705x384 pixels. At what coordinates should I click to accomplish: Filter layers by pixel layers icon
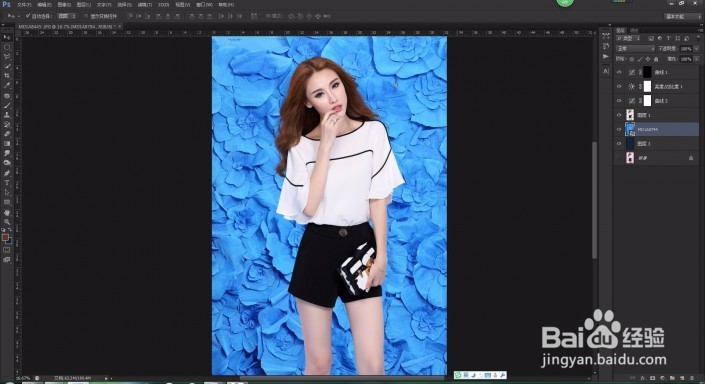[x=651, y=39]
